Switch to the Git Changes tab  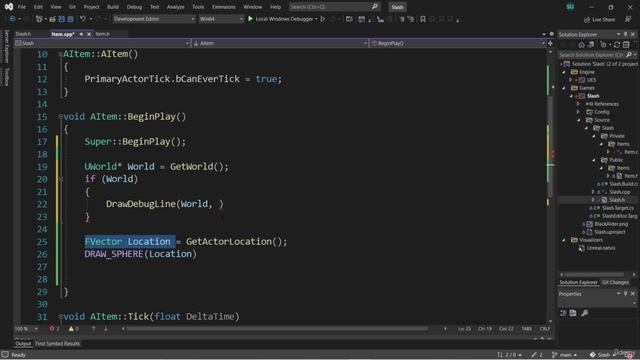(615, 282)
